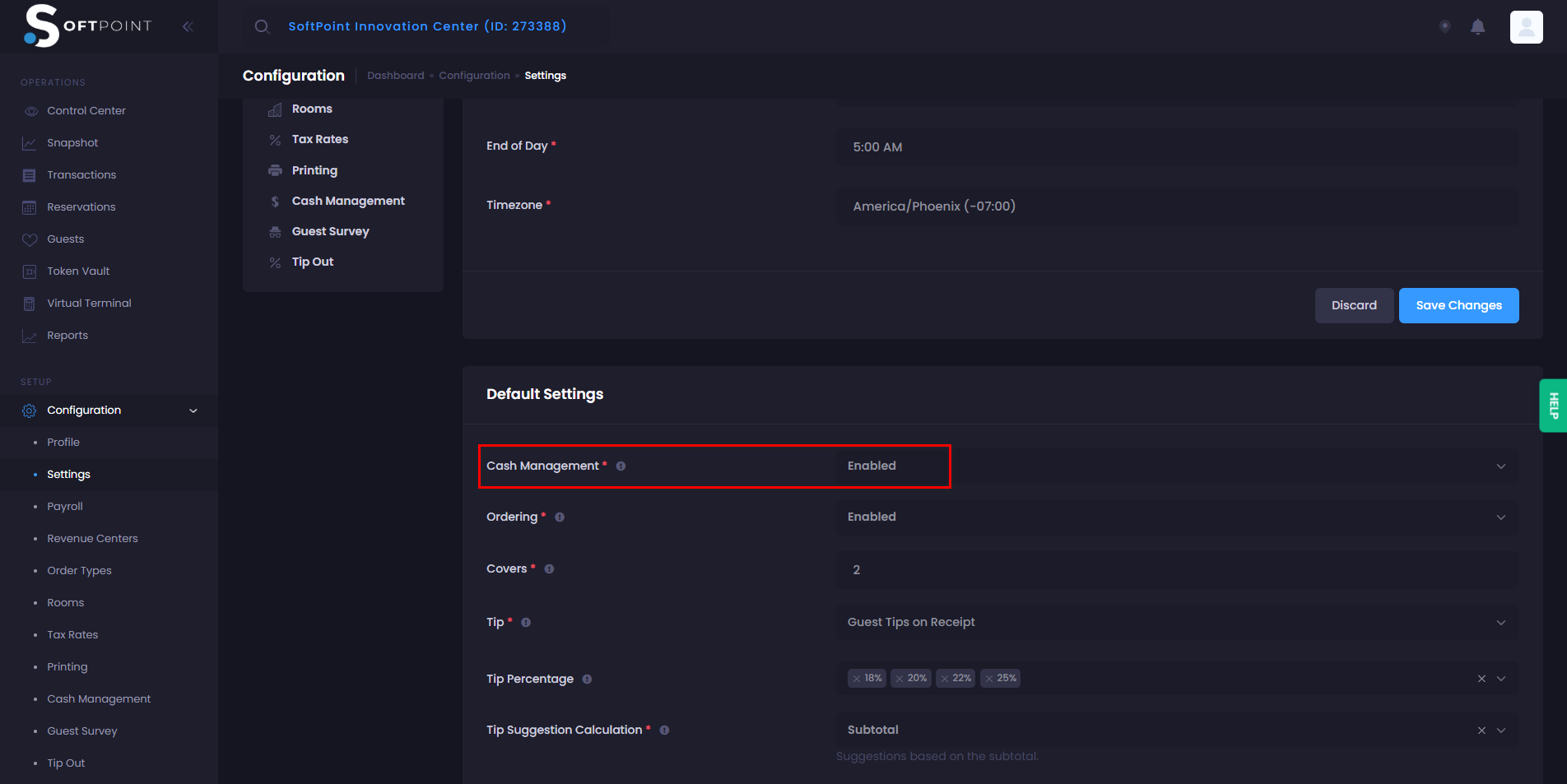Clear the Tip Suggestion Calculation selection
1567x784 pixels.
pyautogui.click(x=1481, y=731)
